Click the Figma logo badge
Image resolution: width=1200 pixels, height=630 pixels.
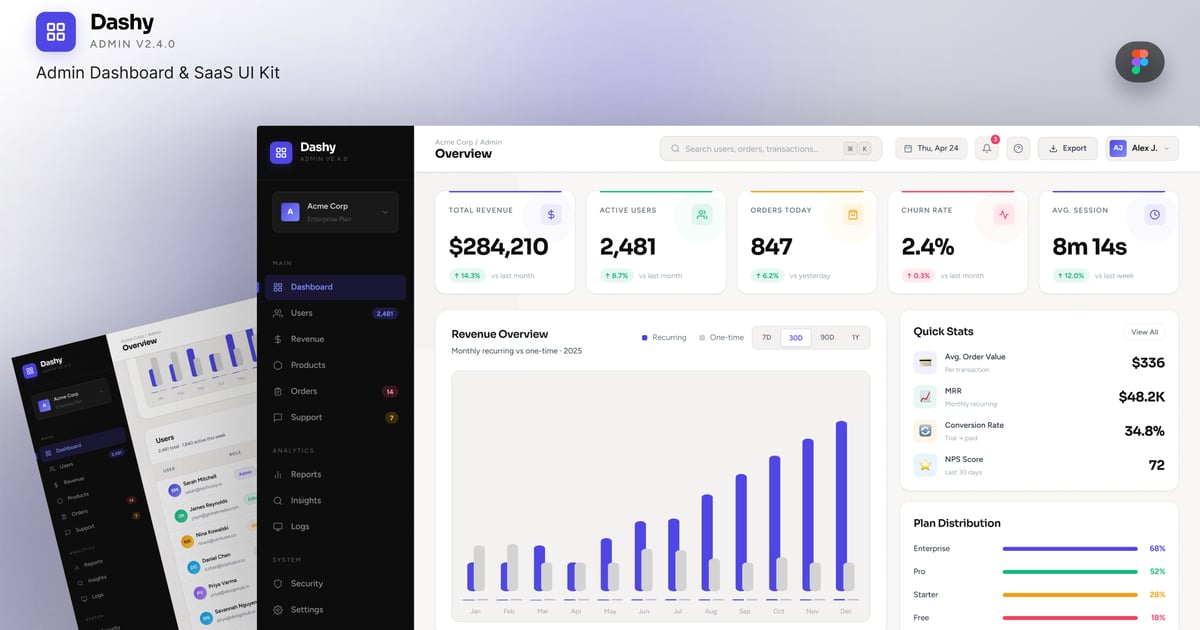[1140, 62]
